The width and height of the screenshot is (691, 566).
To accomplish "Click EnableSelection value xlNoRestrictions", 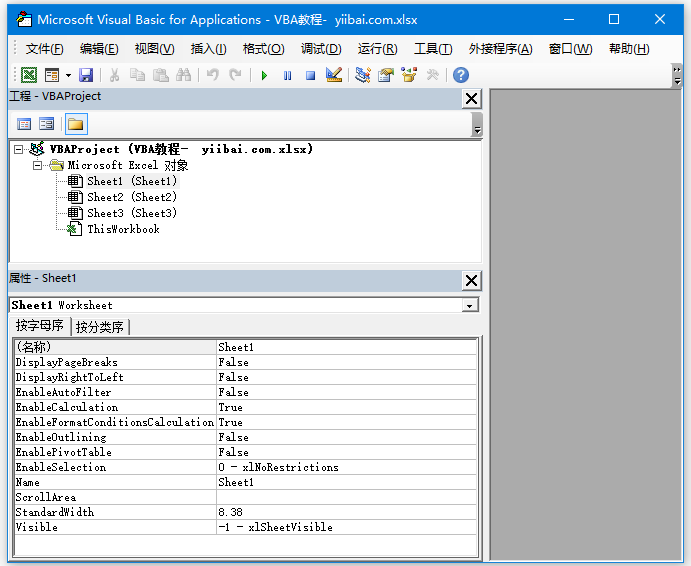I will point(346,467).
